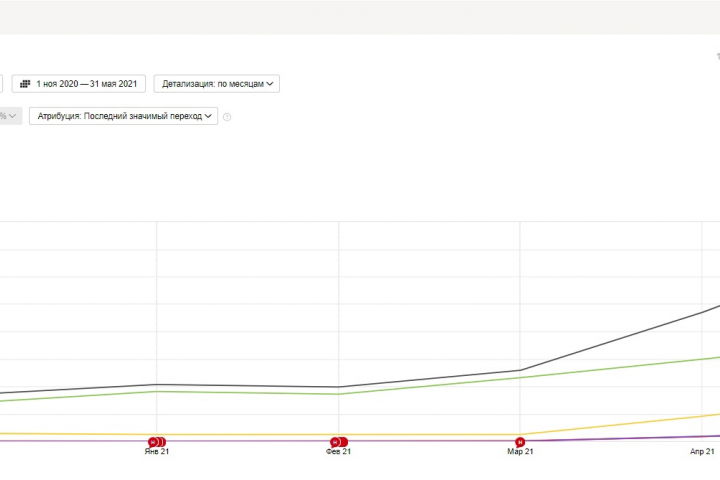720x480 pixels.
Task: Click the Мар 21 axis label
Action: [520, 452]
